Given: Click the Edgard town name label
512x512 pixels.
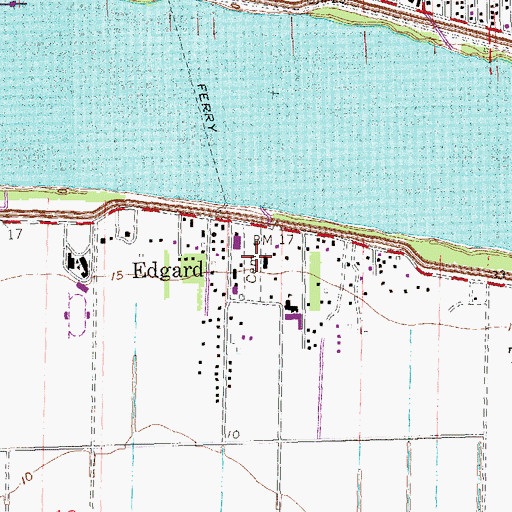Looking at the screenshot, I should [168, 270].
